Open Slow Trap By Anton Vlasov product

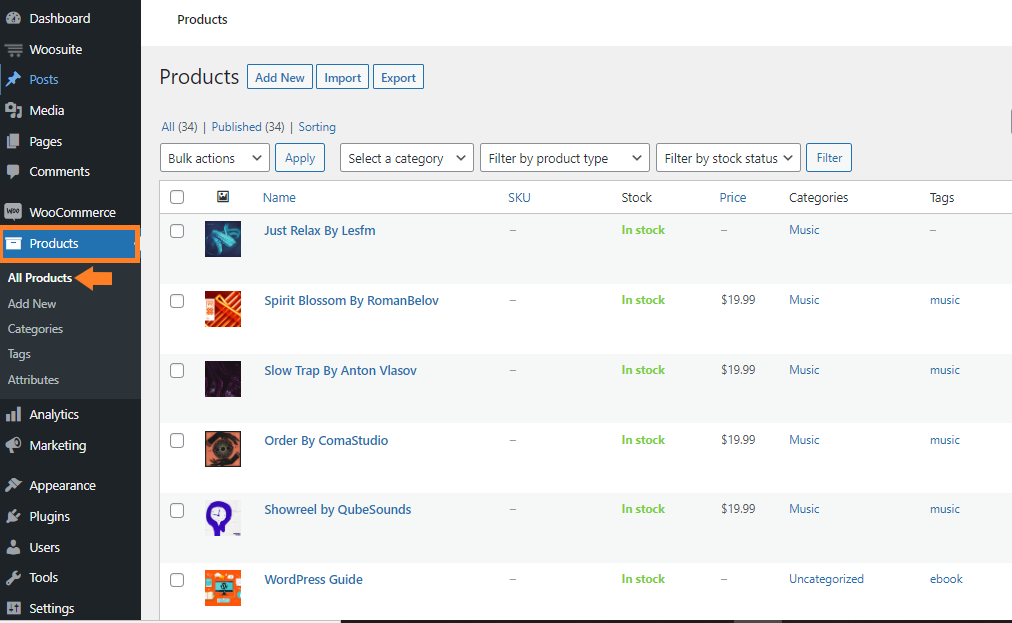coord(340,371)
